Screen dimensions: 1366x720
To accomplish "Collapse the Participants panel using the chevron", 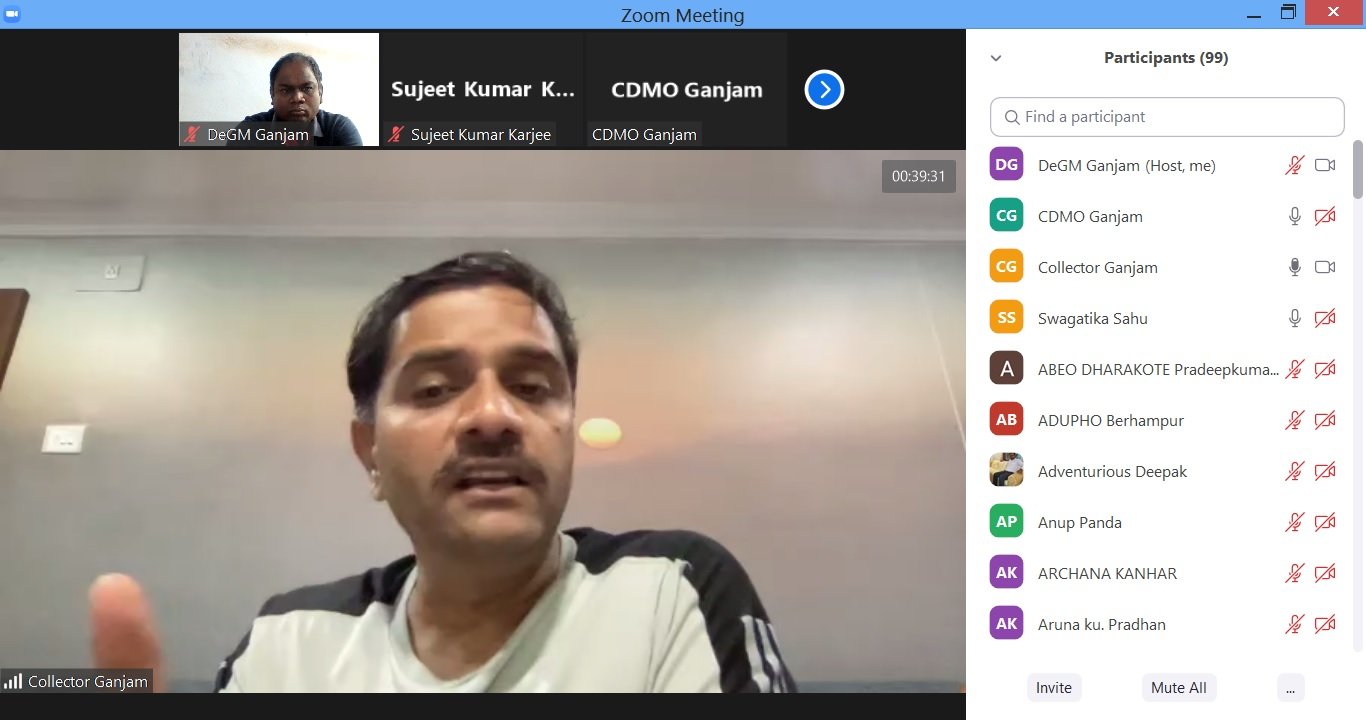I will (x=996, y=58).
